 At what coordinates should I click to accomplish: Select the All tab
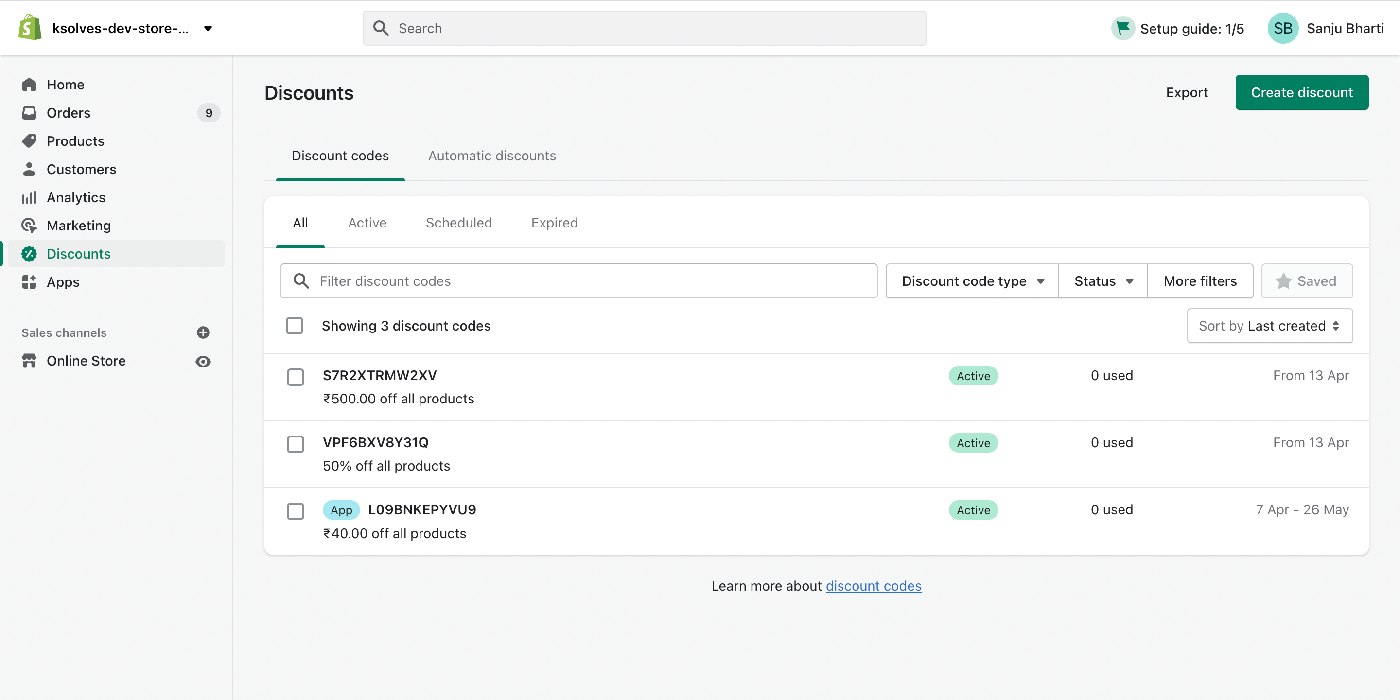tap(300, 223)
